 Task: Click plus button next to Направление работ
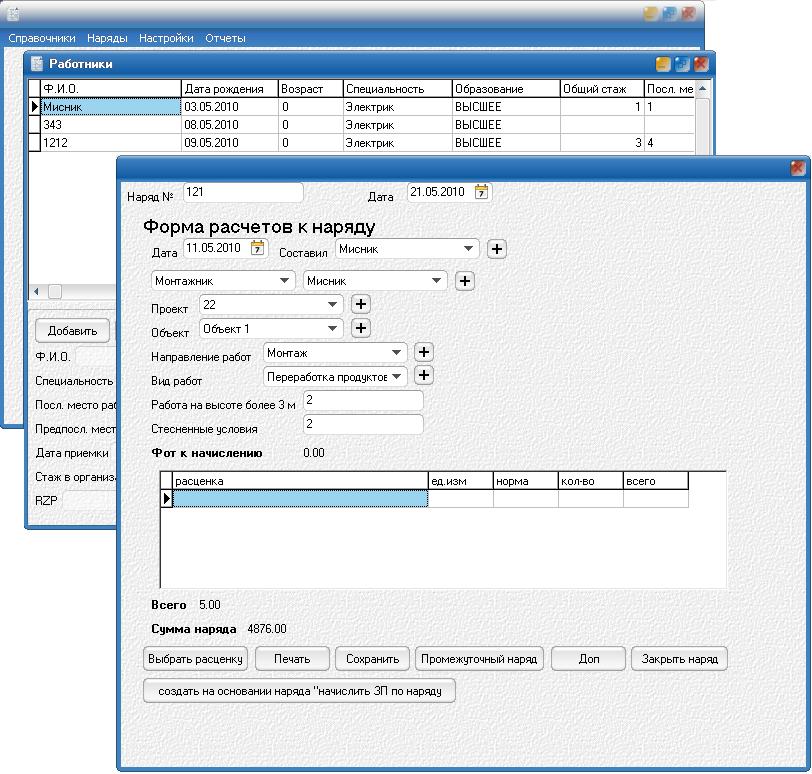(423, 352)
